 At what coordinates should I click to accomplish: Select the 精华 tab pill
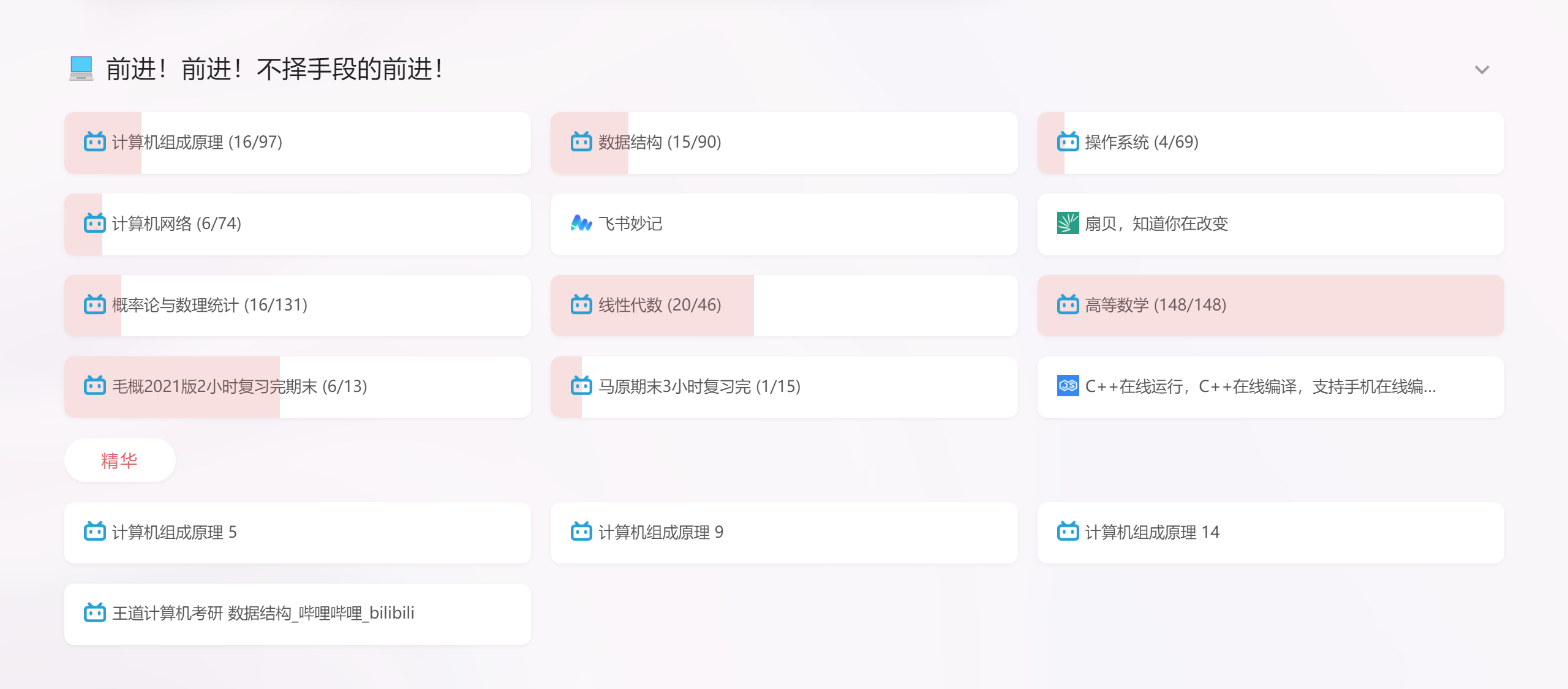tap(119, 460)
